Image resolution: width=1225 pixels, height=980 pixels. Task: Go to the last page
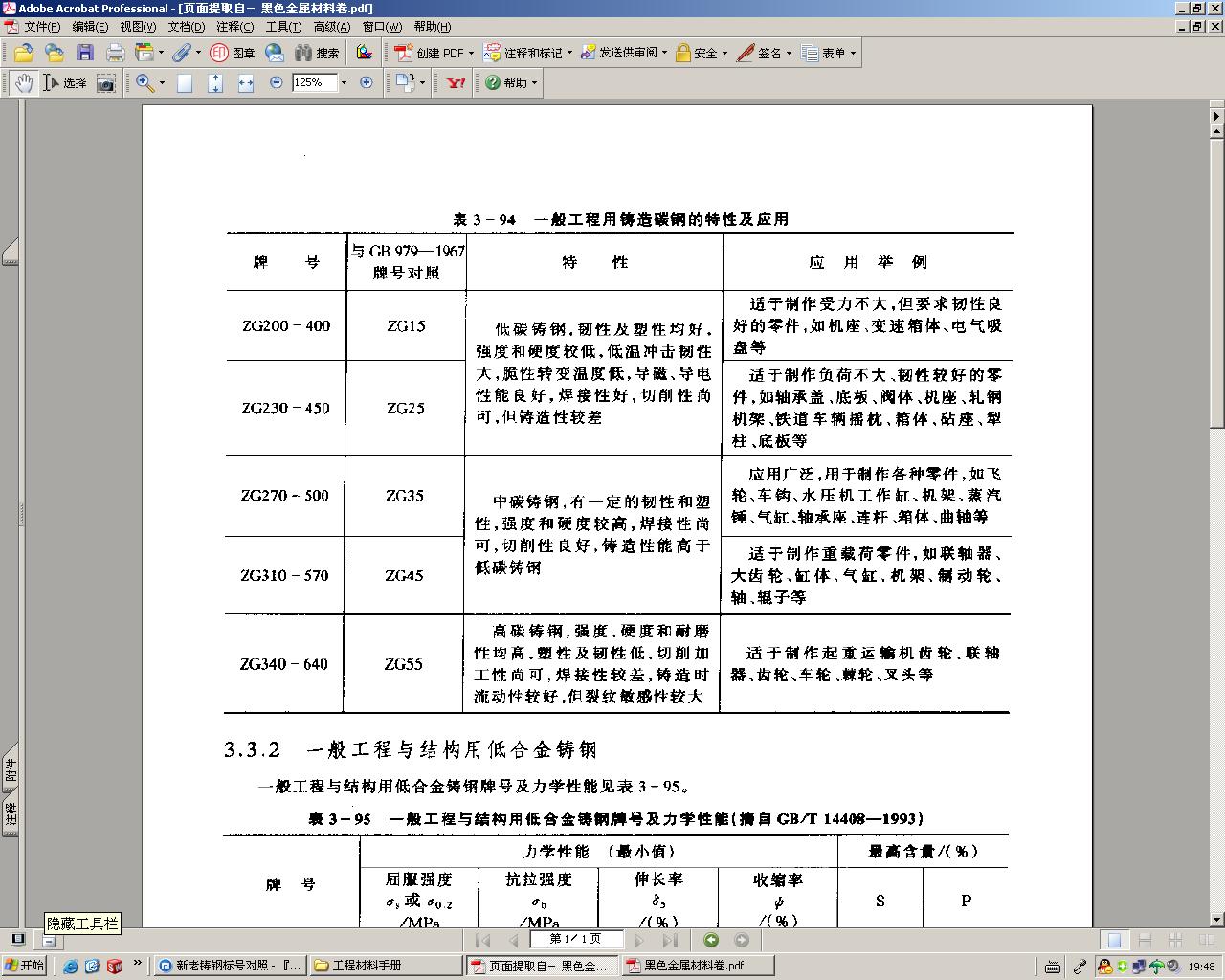pos(670,940)
